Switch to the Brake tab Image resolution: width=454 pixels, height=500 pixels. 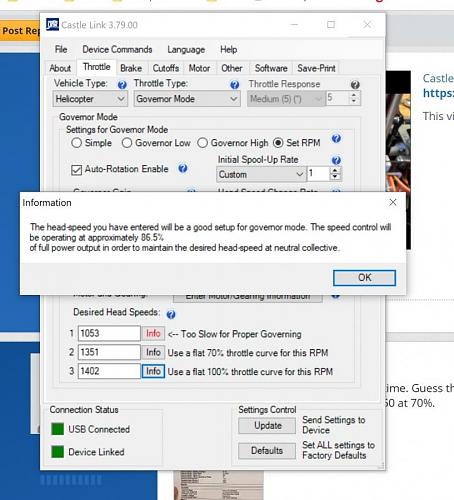click(131, 68)
